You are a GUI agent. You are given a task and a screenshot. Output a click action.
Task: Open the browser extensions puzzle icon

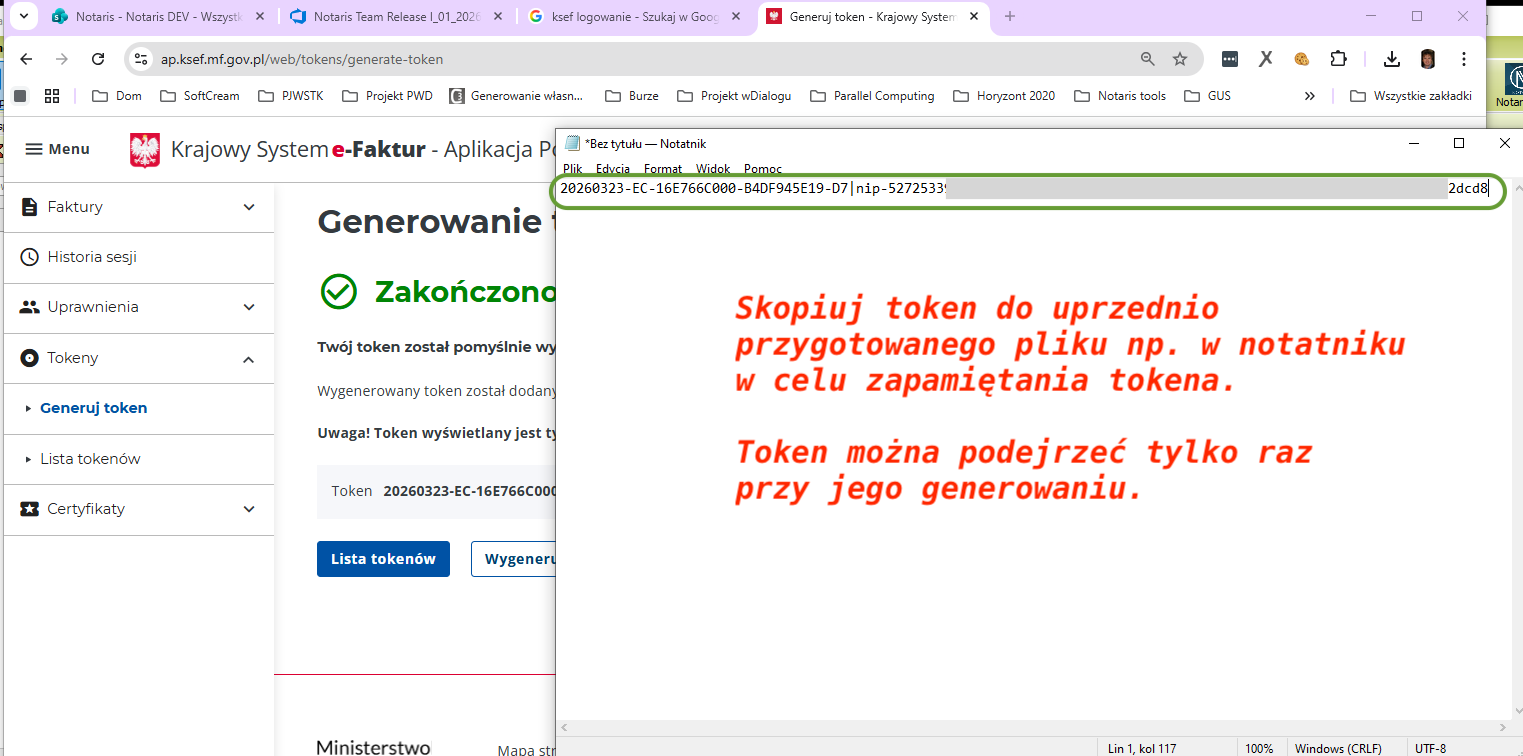click(x=1338, y=59)
